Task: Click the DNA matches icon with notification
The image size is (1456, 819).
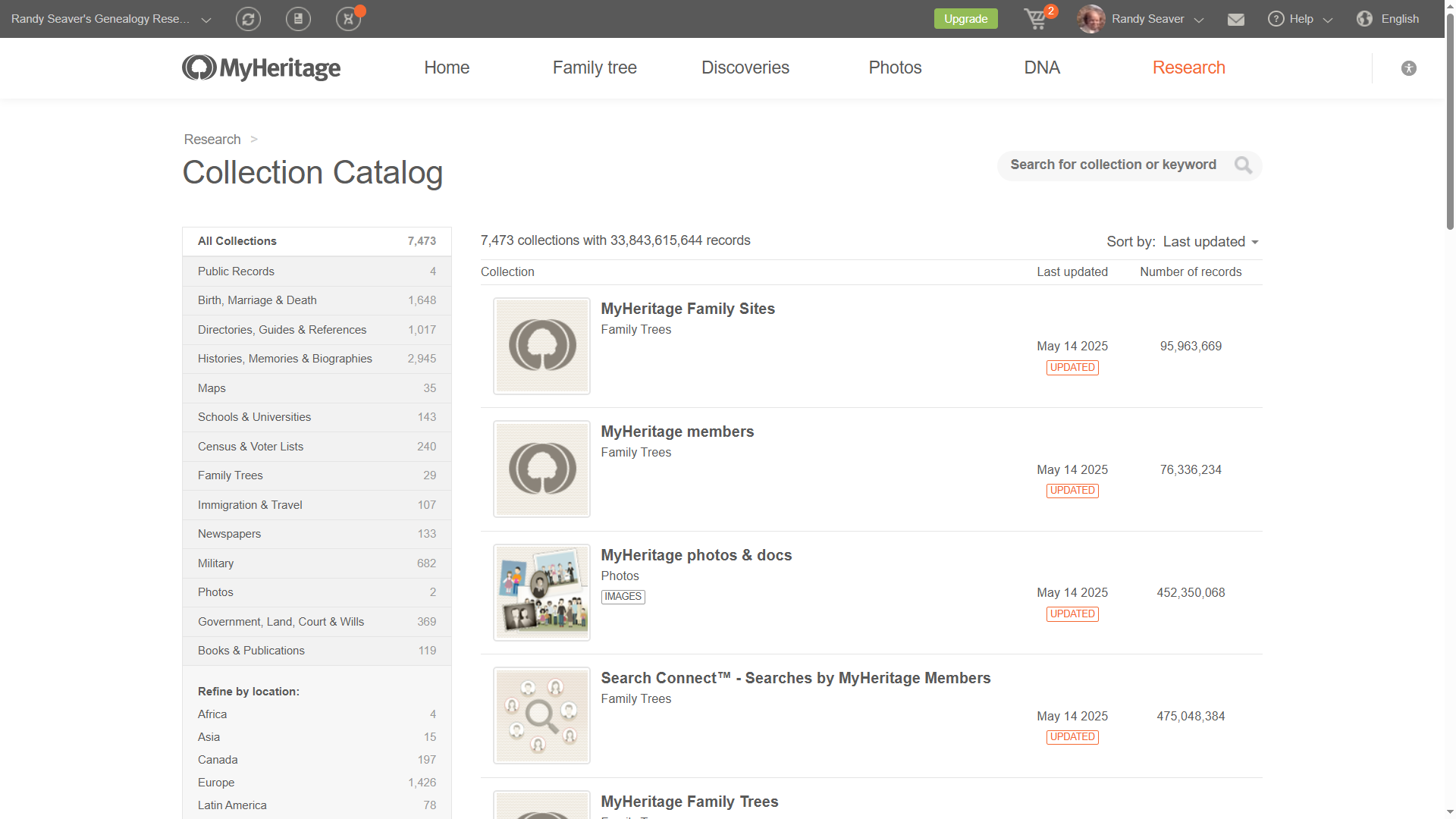Action: tap(348, 19)
